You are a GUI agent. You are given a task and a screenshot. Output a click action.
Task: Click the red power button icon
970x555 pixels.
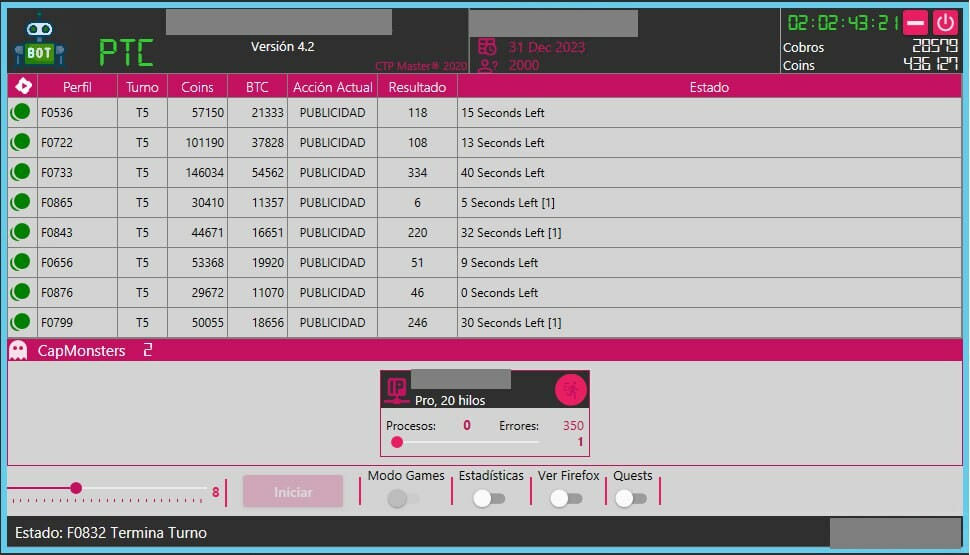945,23
